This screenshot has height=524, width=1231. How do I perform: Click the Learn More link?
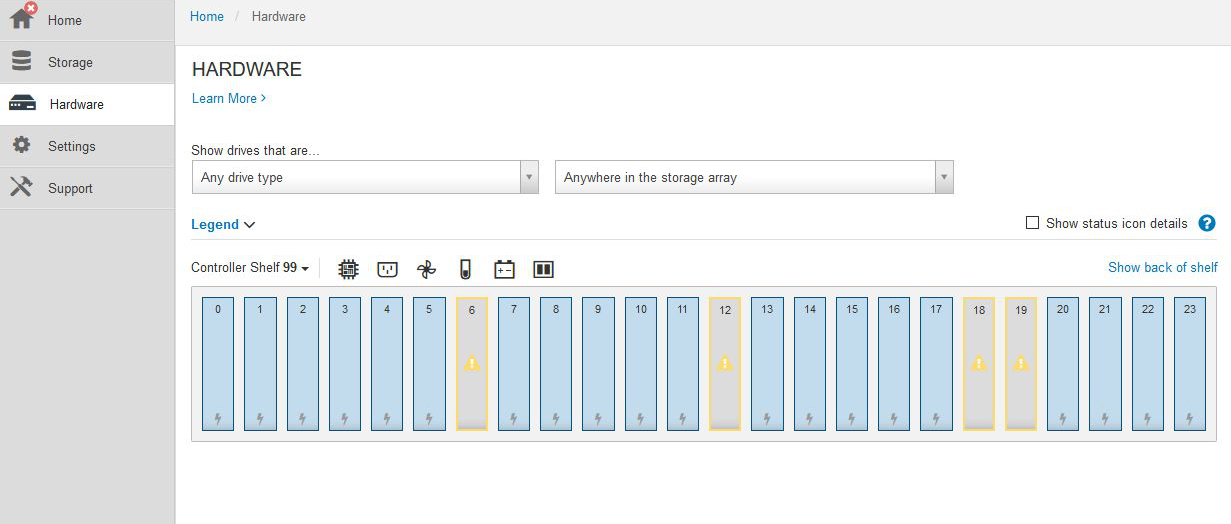pyautogui.click(x=229, y=98)
